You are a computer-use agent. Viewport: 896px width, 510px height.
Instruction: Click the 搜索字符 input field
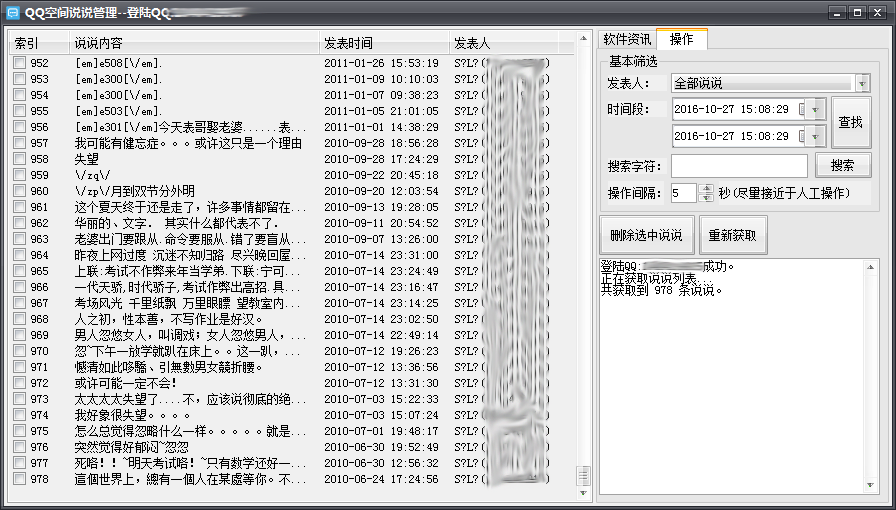pyautogui.click(x=739, y=166)
